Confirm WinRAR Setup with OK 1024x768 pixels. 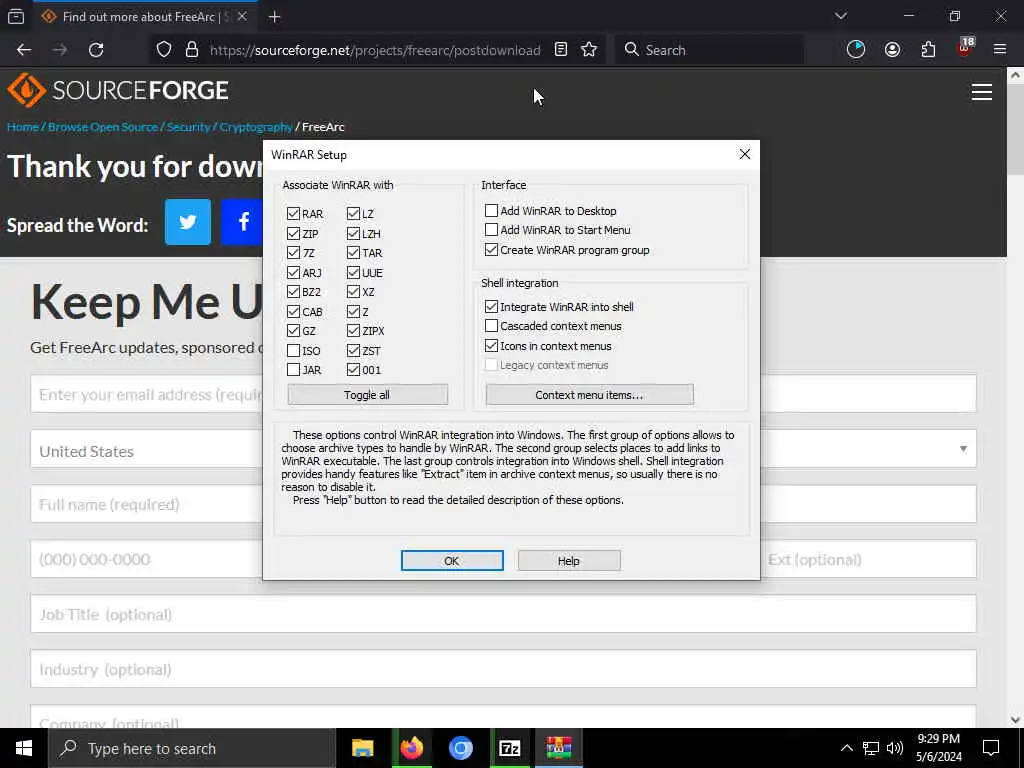coord(452,560)
